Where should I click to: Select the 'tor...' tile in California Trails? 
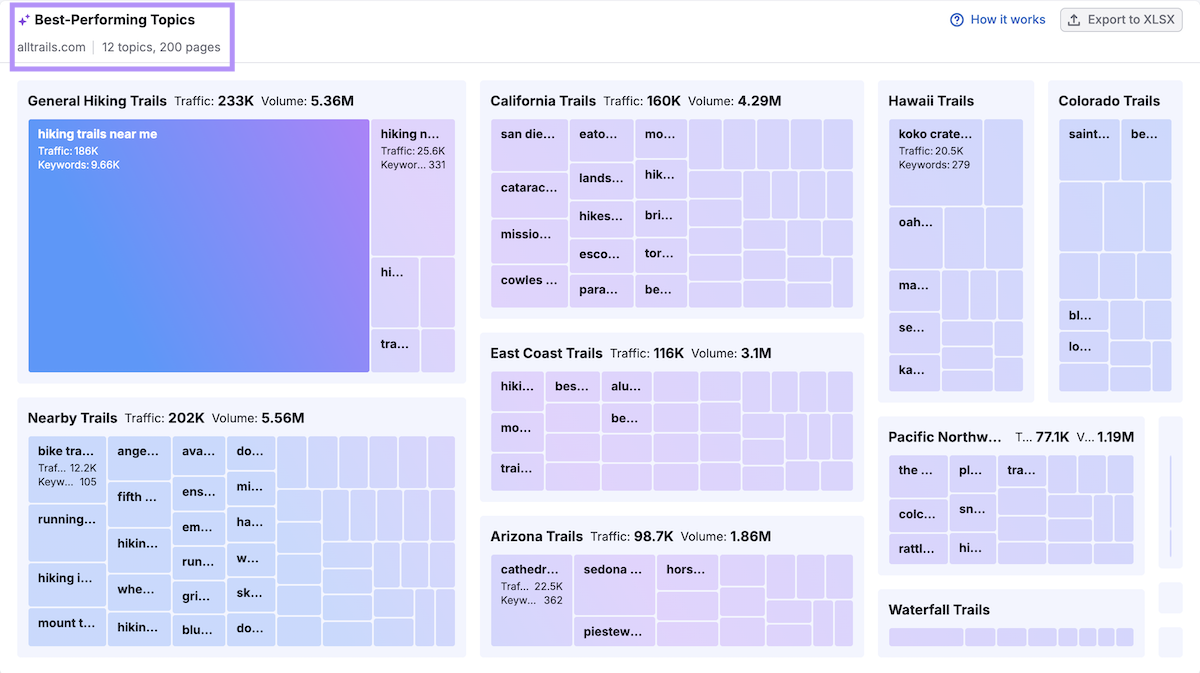tap(661, 254)
